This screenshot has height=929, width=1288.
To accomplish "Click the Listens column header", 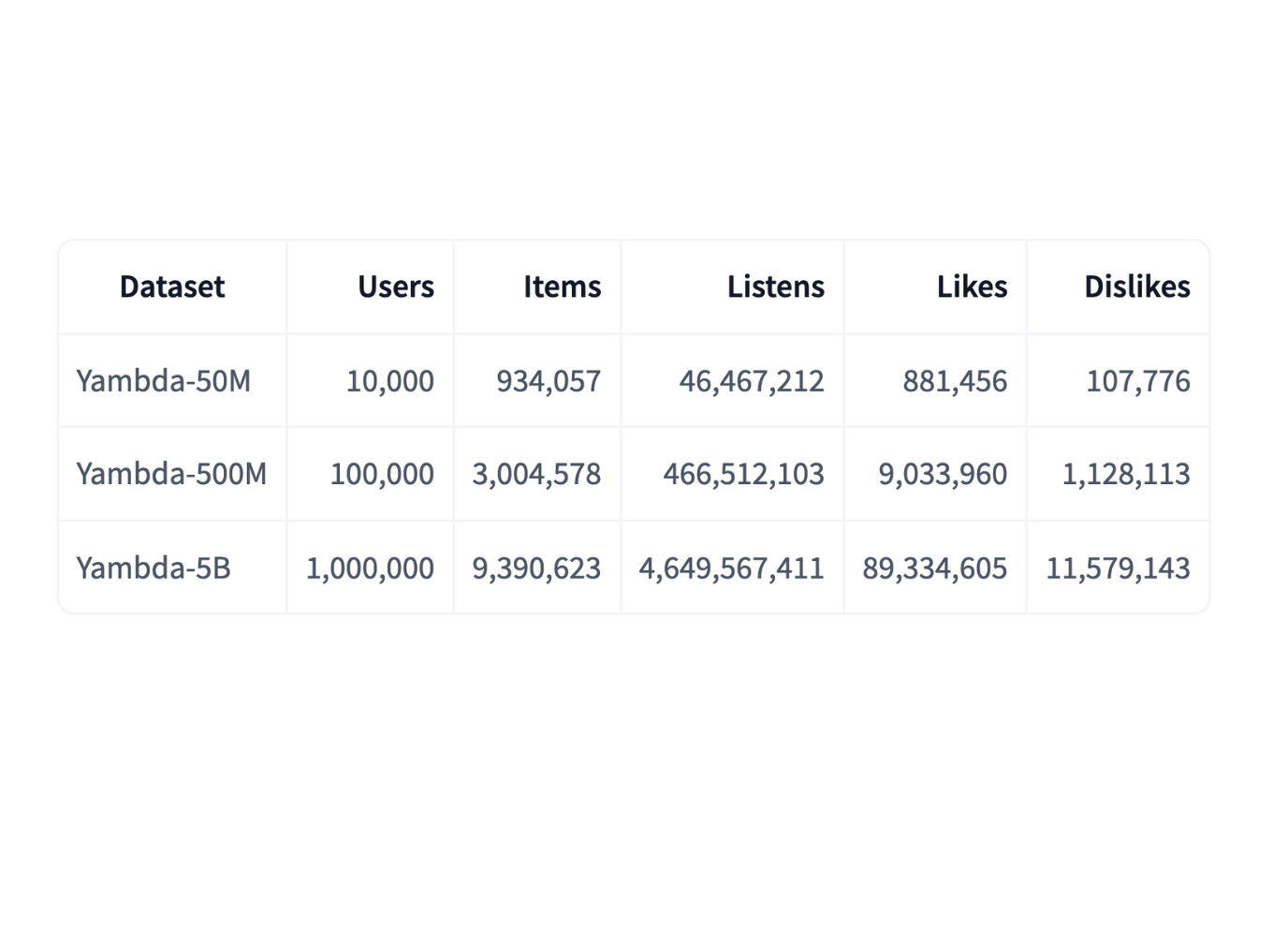I will pyautogui.click(x=775, y=287).
